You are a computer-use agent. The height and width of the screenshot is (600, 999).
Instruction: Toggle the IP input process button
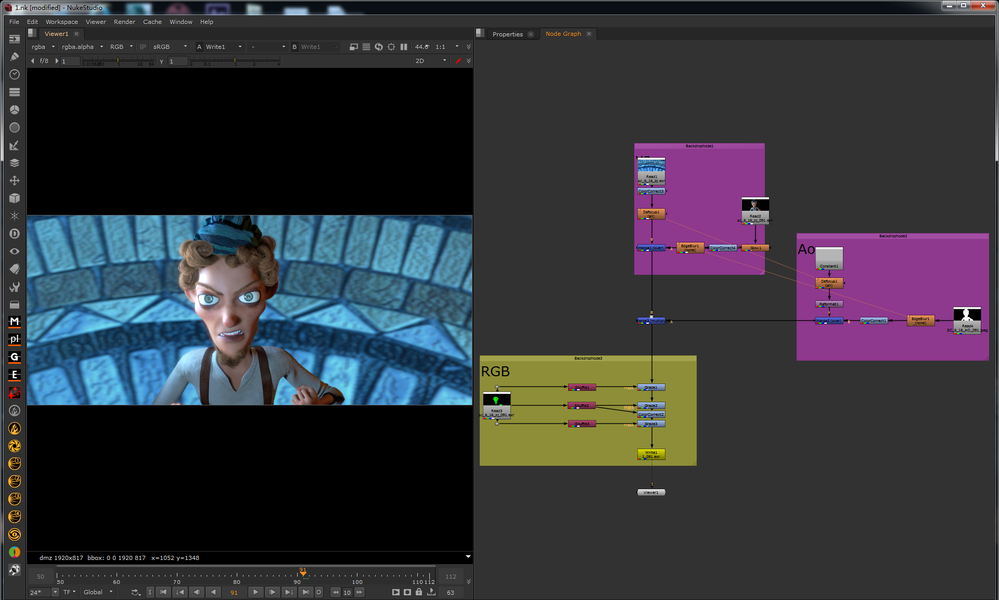(x=143, y=46)
